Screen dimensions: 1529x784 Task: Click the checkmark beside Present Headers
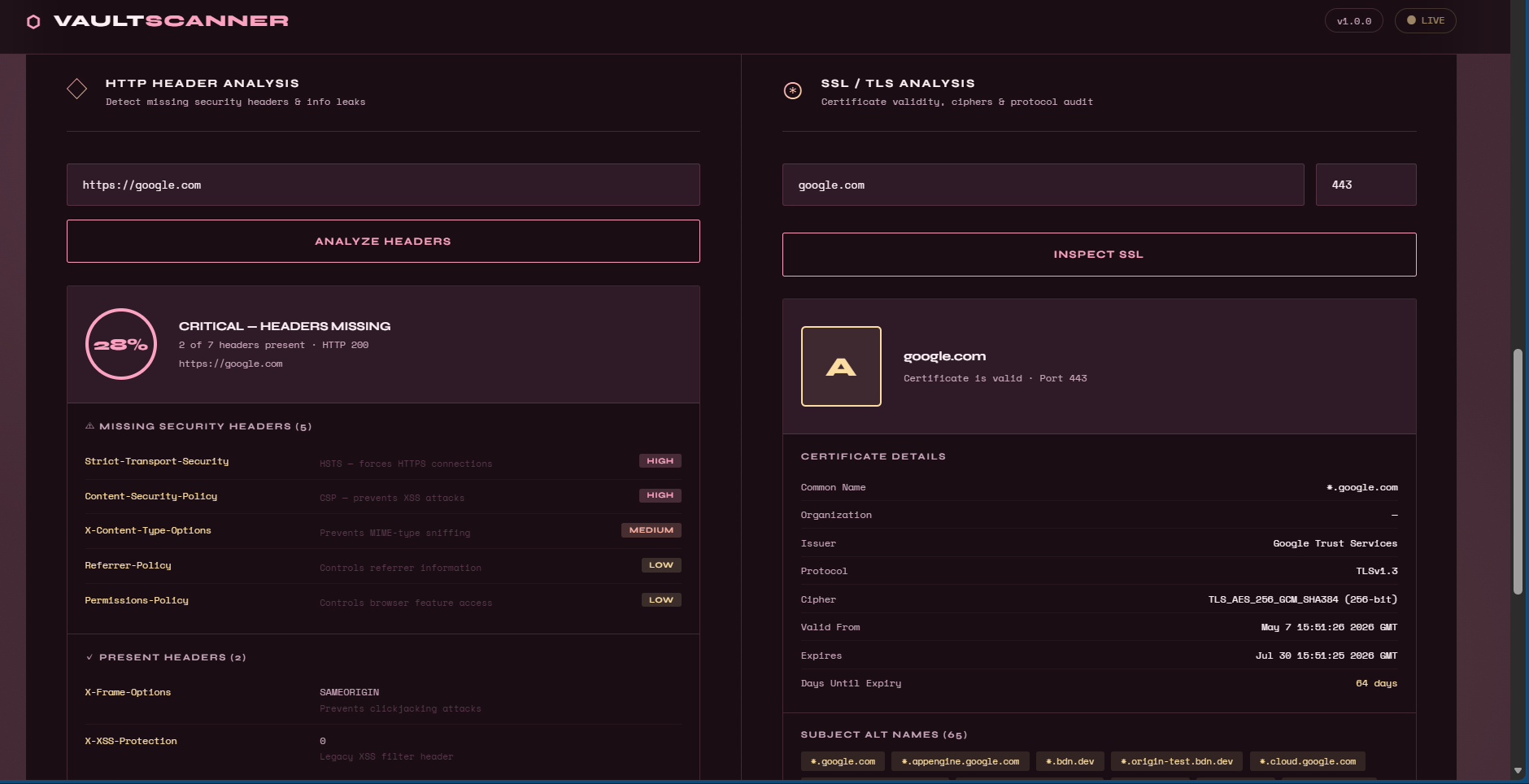click(x=89, y=657)
